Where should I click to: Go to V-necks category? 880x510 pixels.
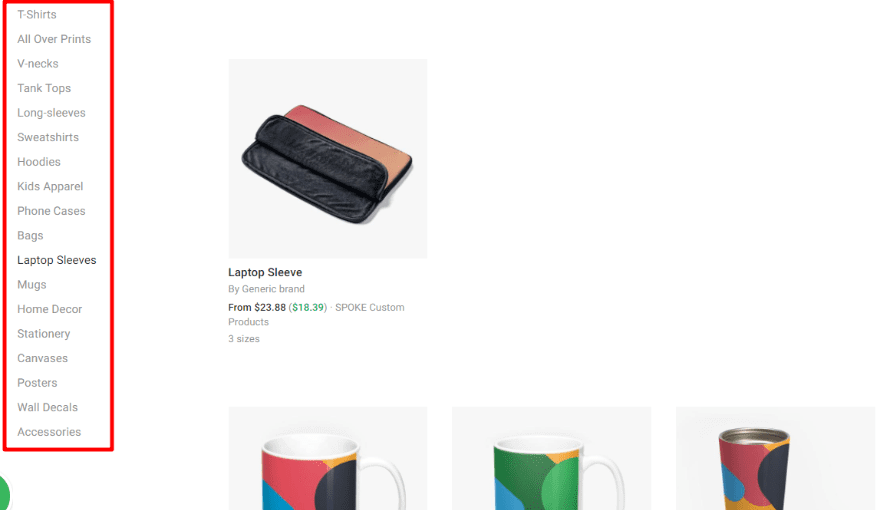[38, 64]
